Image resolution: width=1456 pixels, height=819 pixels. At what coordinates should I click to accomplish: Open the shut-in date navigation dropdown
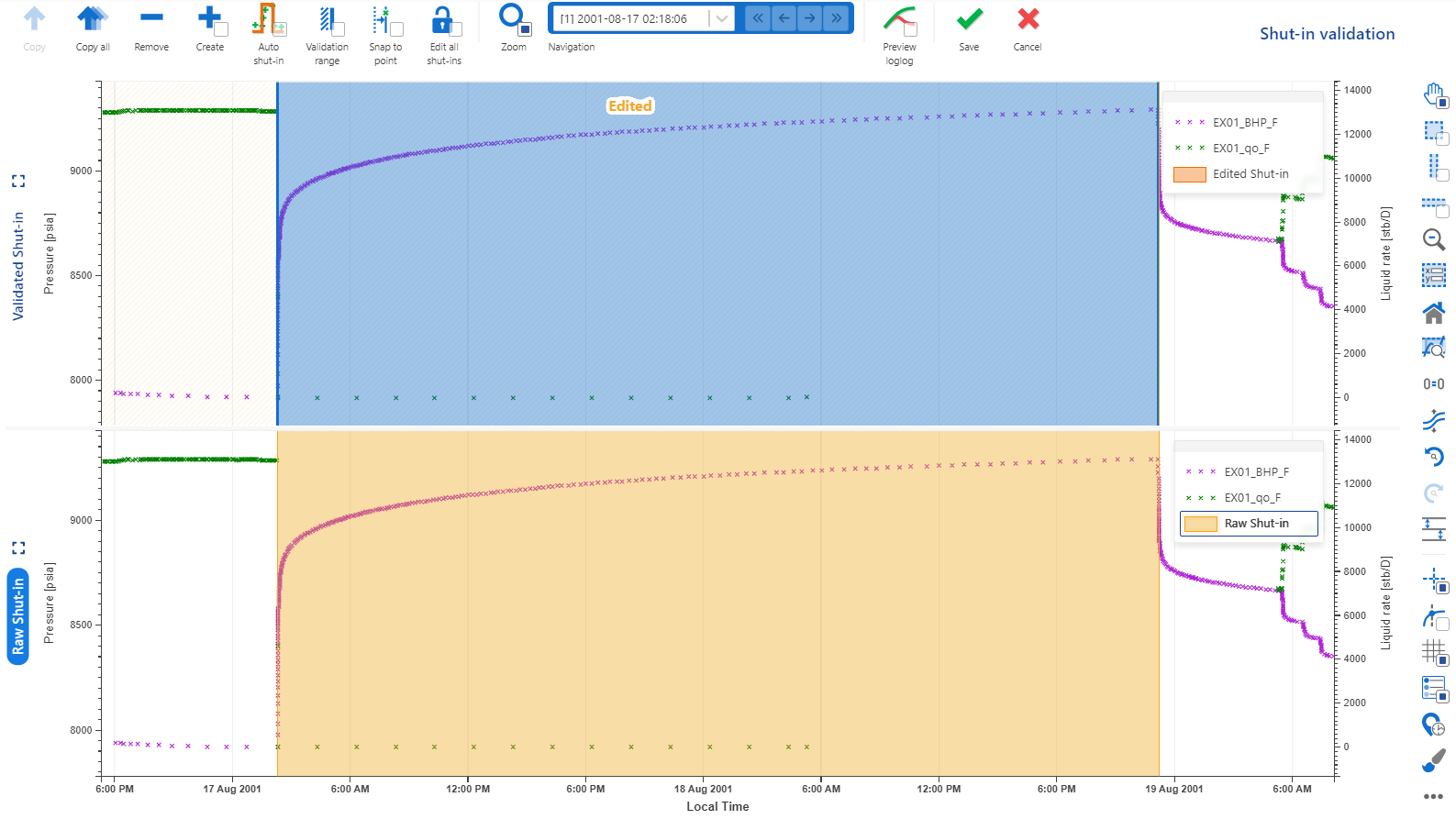click(x=722, y=18)
